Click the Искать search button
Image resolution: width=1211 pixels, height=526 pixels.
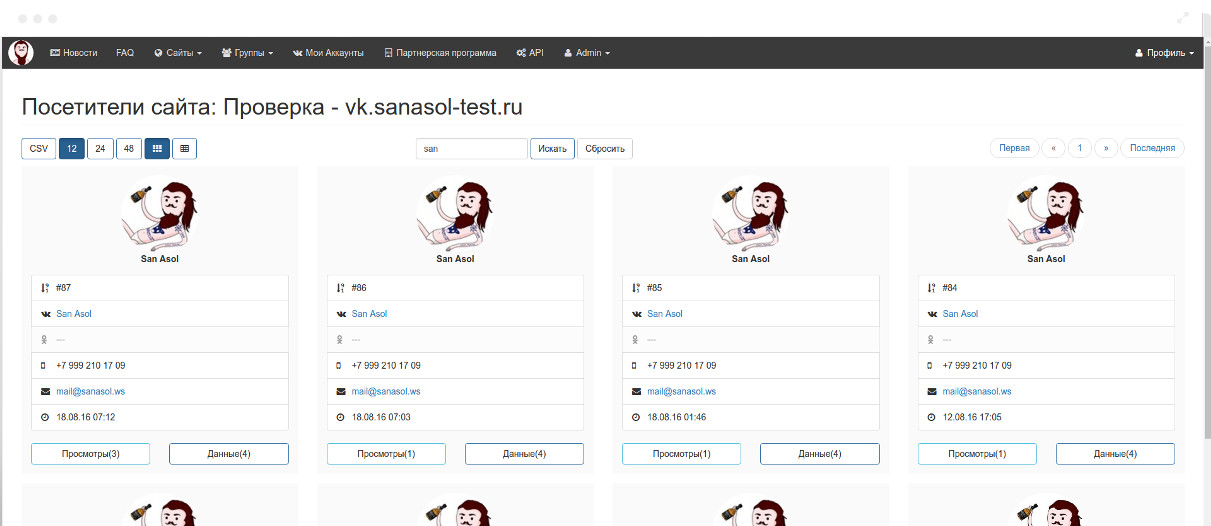[552, 149]
